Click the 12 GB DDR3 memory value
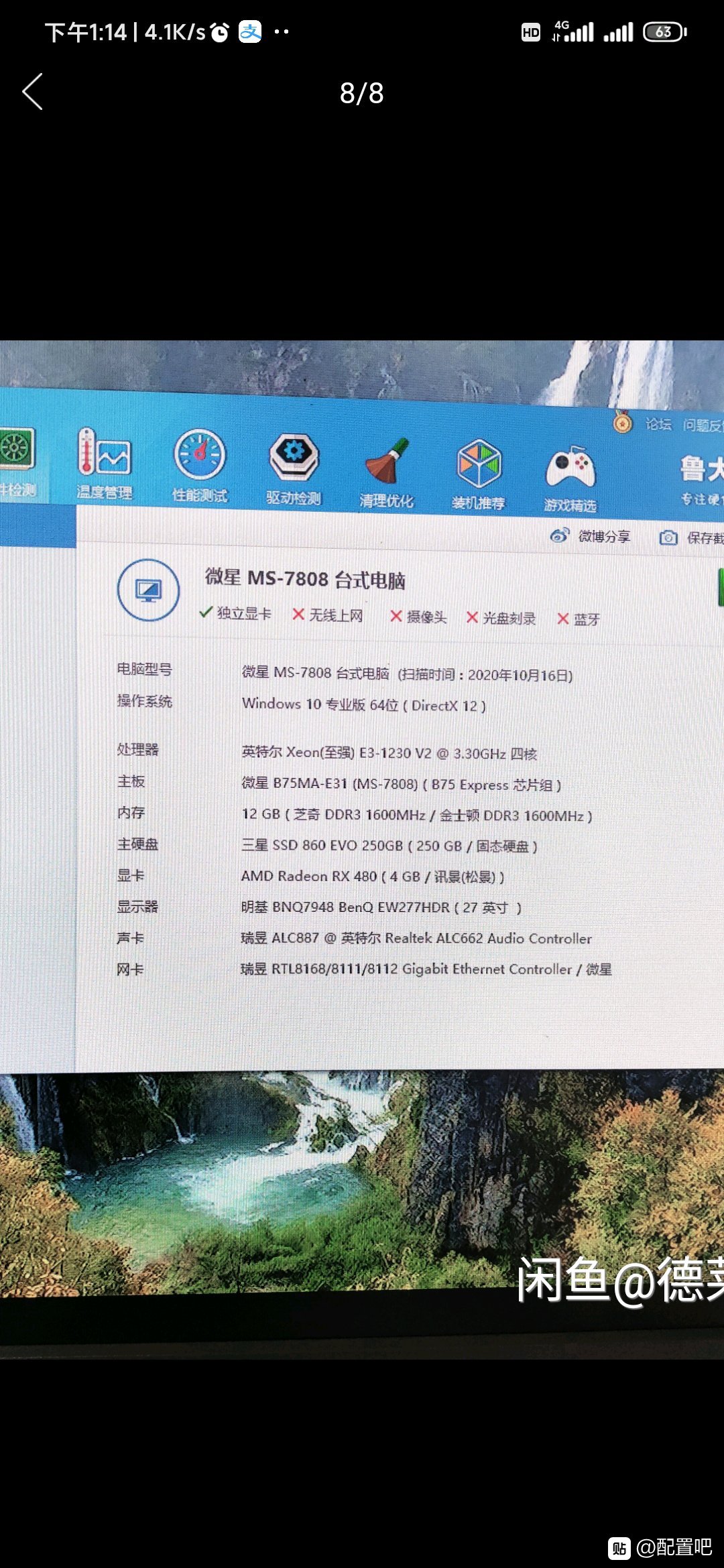724x1568 pixels. pos(417,815)
